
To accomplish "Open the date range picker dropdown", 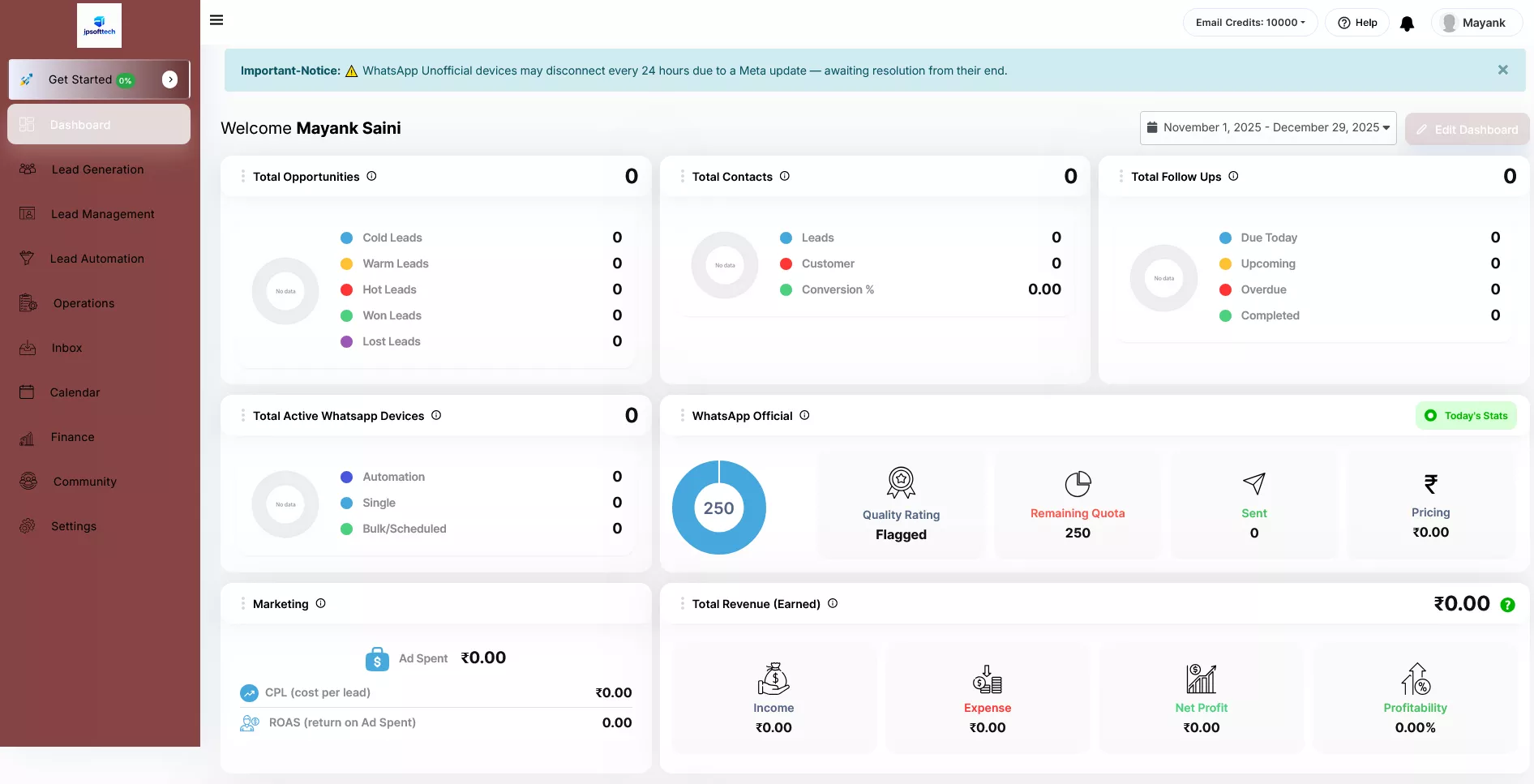I will click(x=1267, y=128).
